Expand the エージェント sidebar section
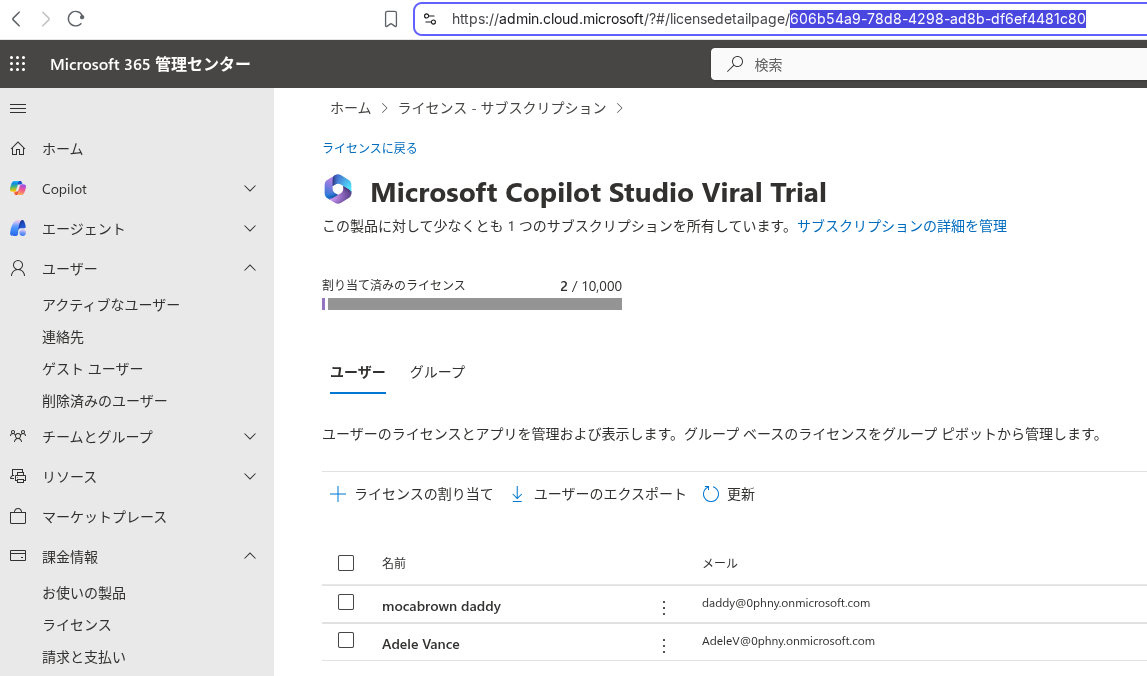The width and height of the screenshot is (1147, 676). tap(250, 228)
